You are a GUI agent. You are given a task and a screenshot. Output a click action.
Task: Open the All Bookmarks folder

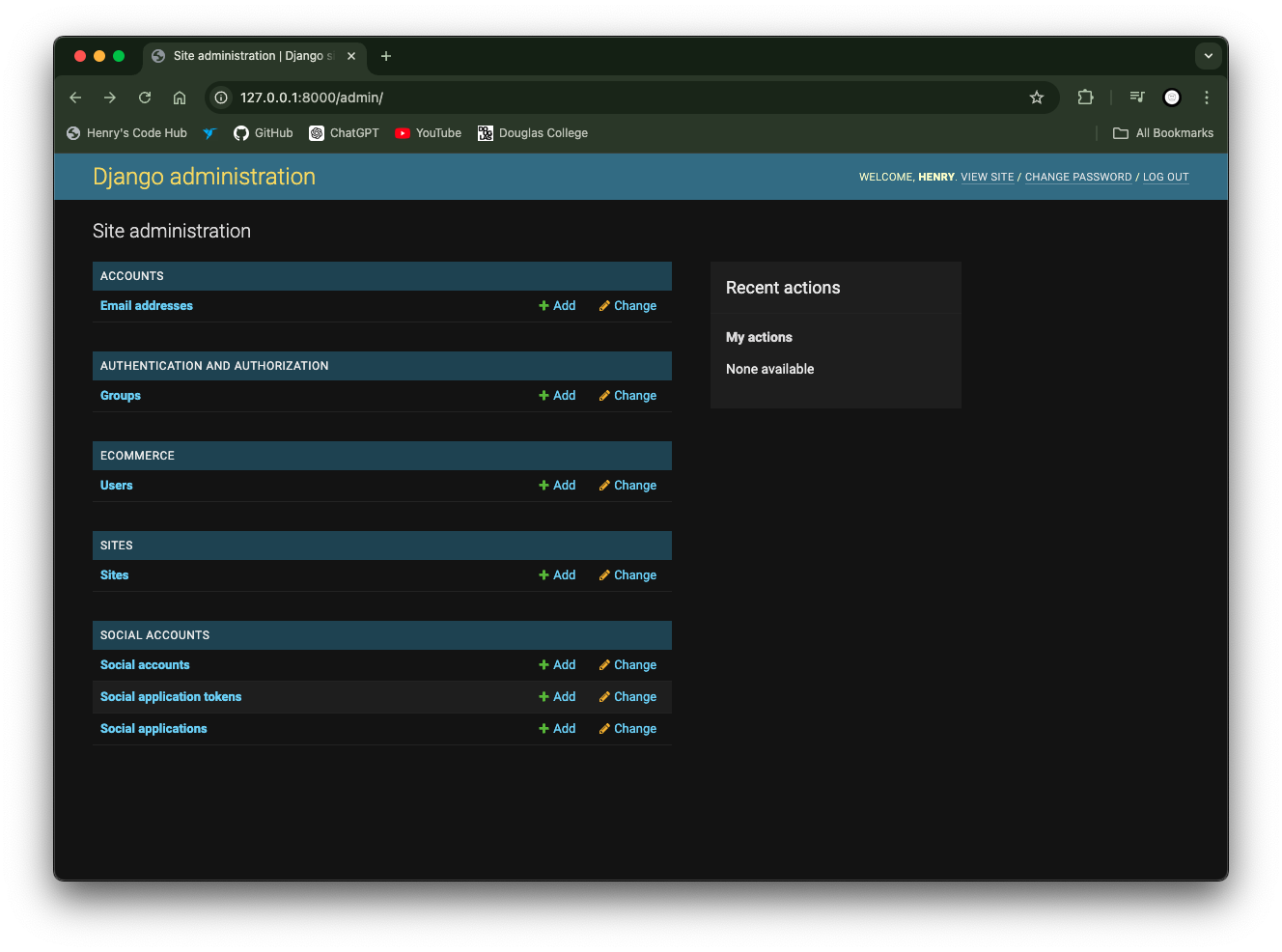[1163, 133]
